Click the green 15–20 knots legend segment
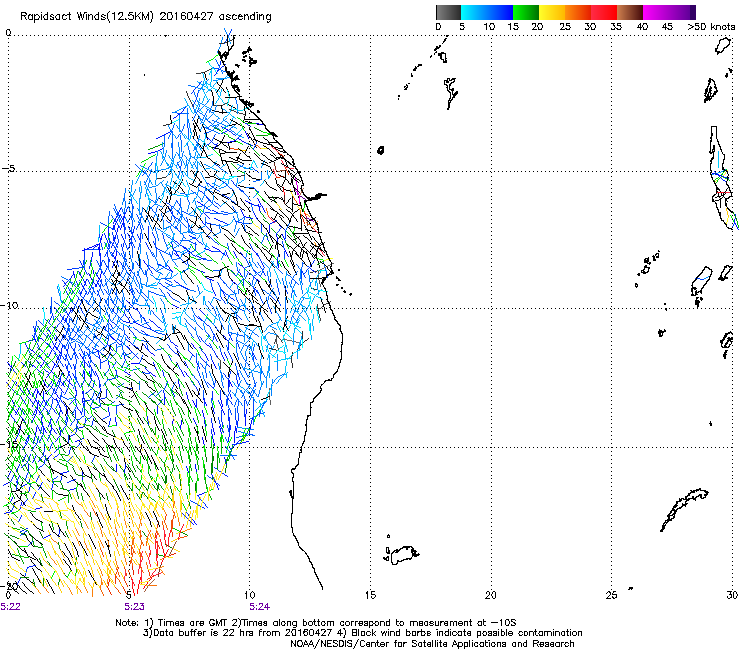This screenshot has width=740, height=650. click(526, 12)
